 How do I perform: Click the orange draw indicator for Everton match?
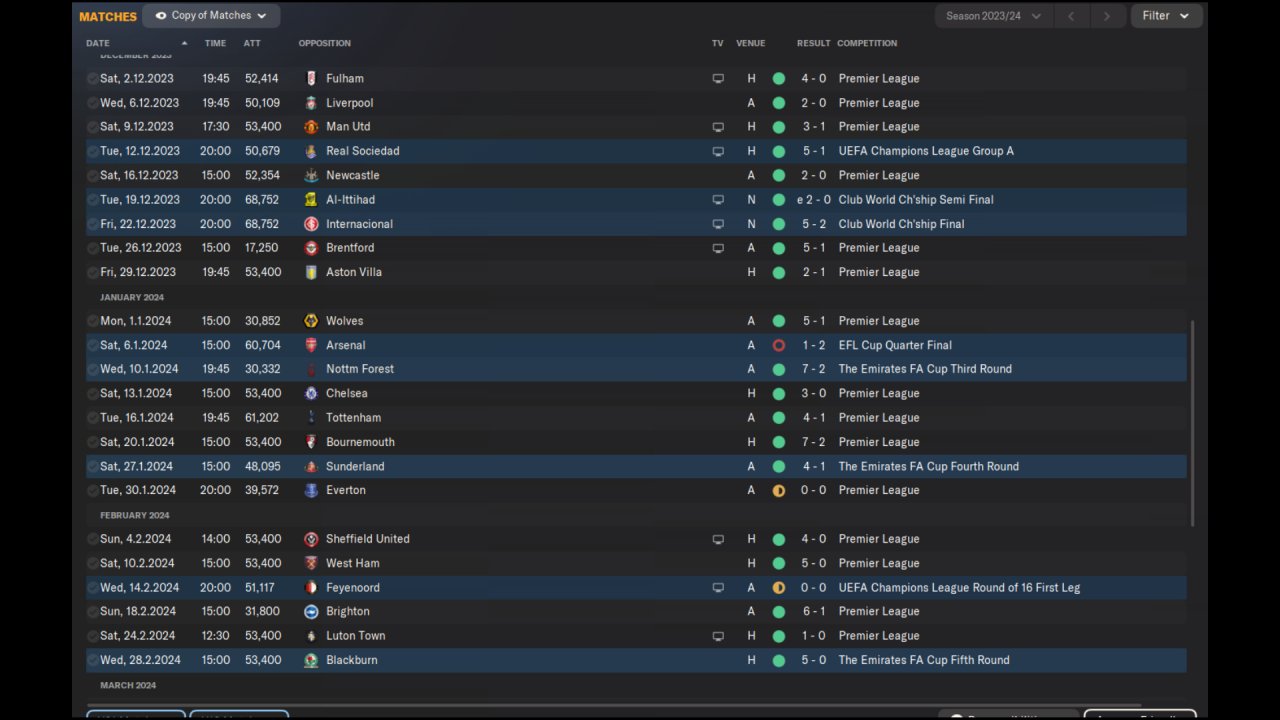coord(779,491)
